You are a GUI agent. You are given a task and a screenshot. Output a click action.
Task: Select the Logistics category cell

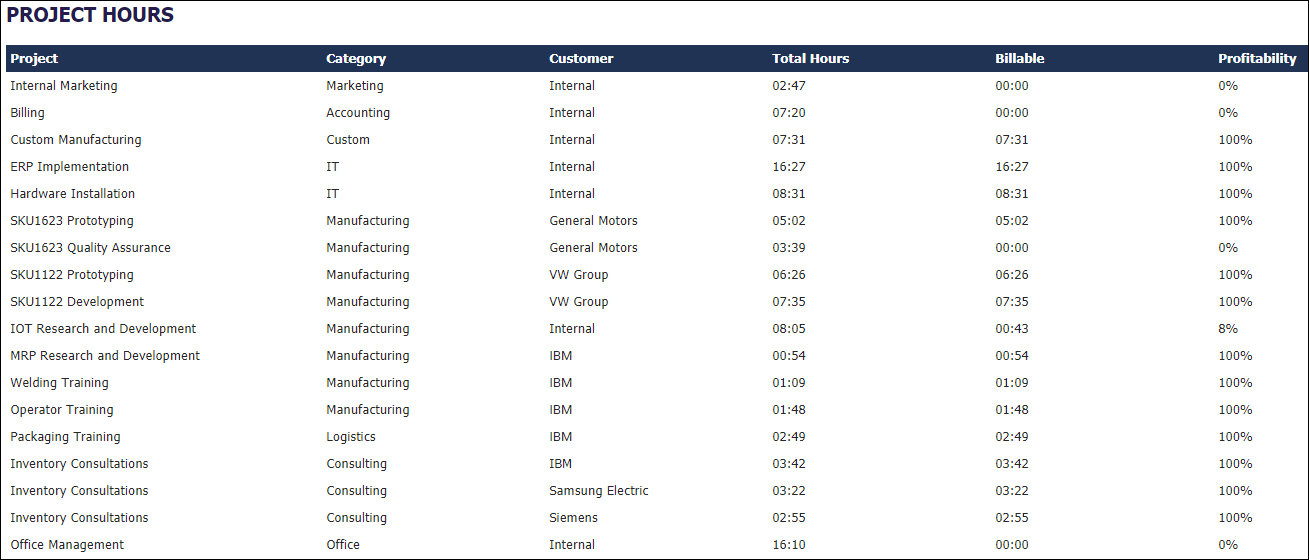click(351, 437)
